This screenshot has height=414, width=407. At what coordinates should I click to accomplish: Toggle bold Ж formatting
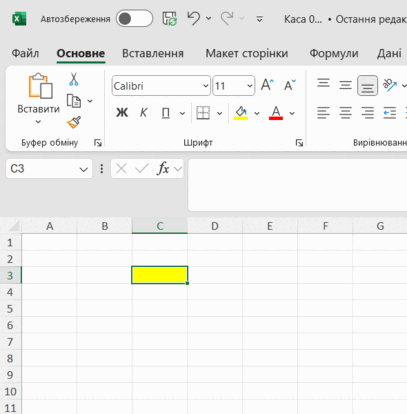click(122, 113)
